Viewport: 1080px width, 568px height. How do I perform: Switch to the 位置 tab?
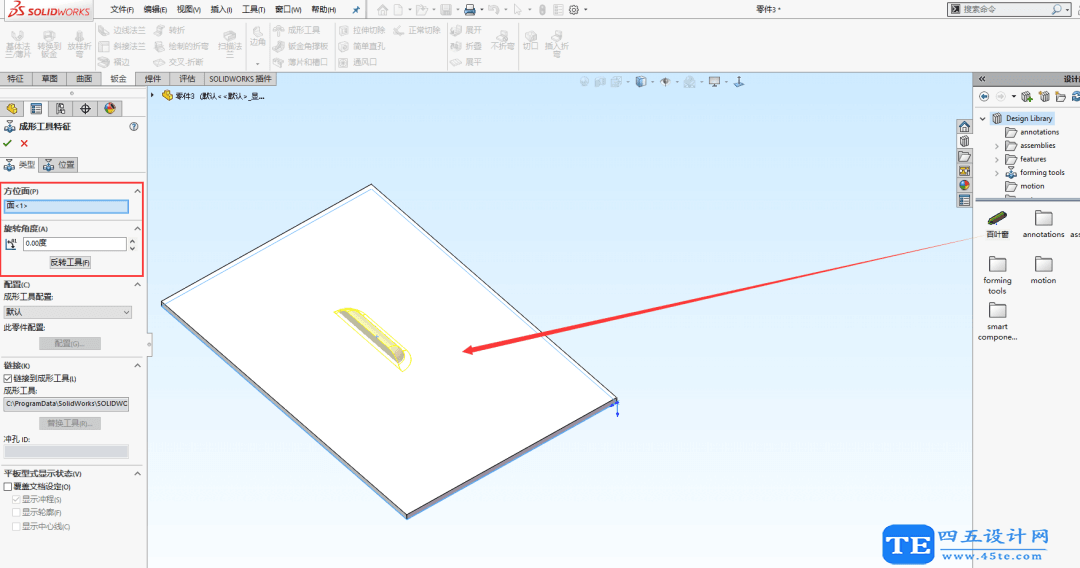[59, 165]
